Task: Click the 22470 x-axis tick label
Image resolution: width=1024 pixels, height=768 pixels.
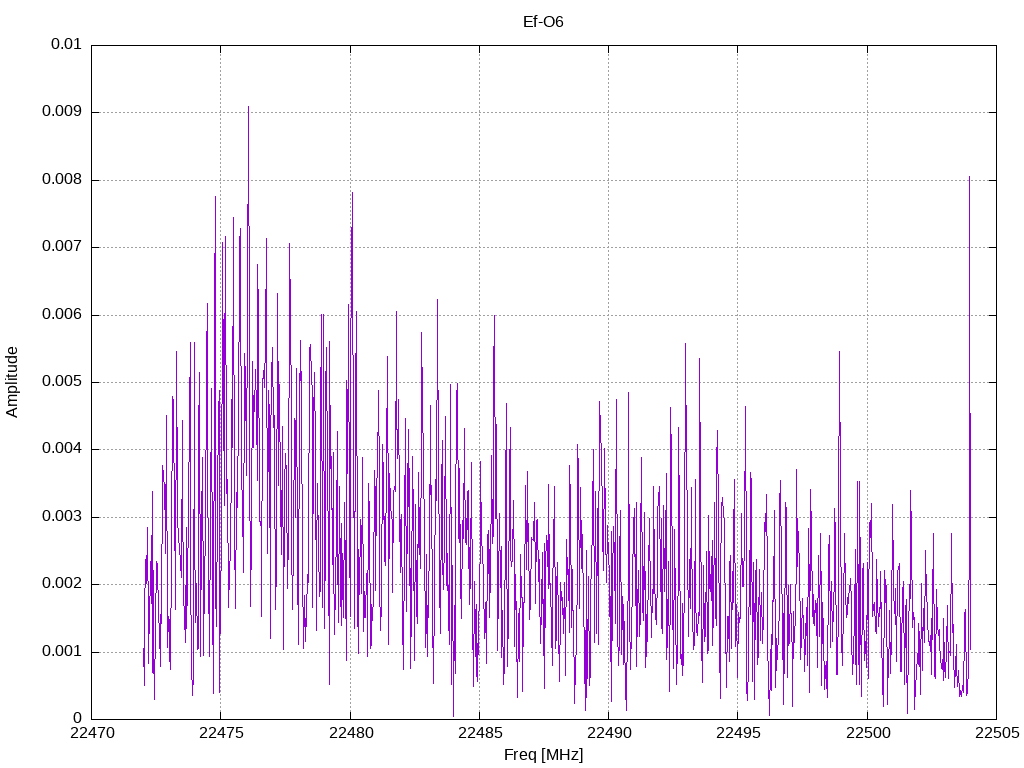Action: (x=91, y=733)
